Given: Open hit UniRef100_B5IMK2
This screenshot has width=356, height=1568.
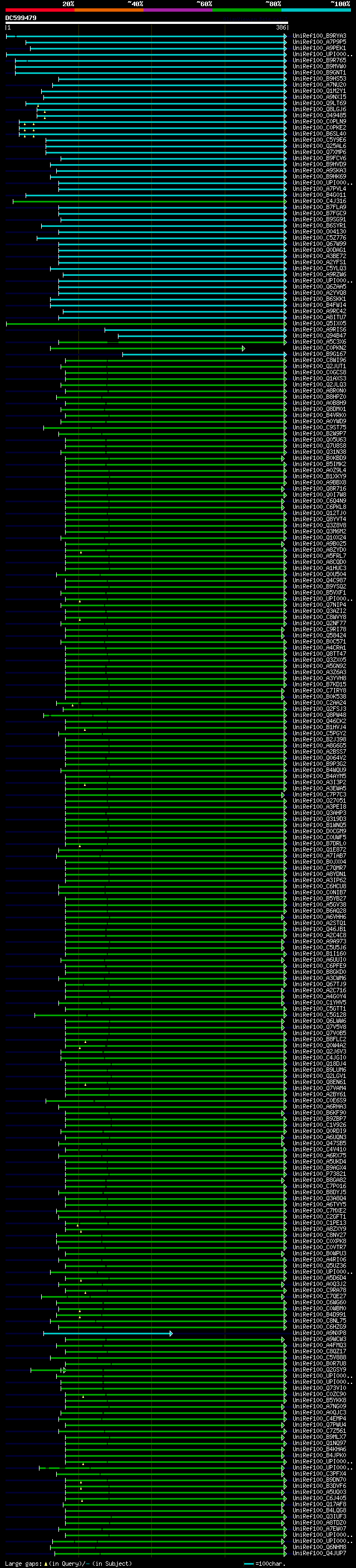Looking at the screenshot, I should coord(319,464).
